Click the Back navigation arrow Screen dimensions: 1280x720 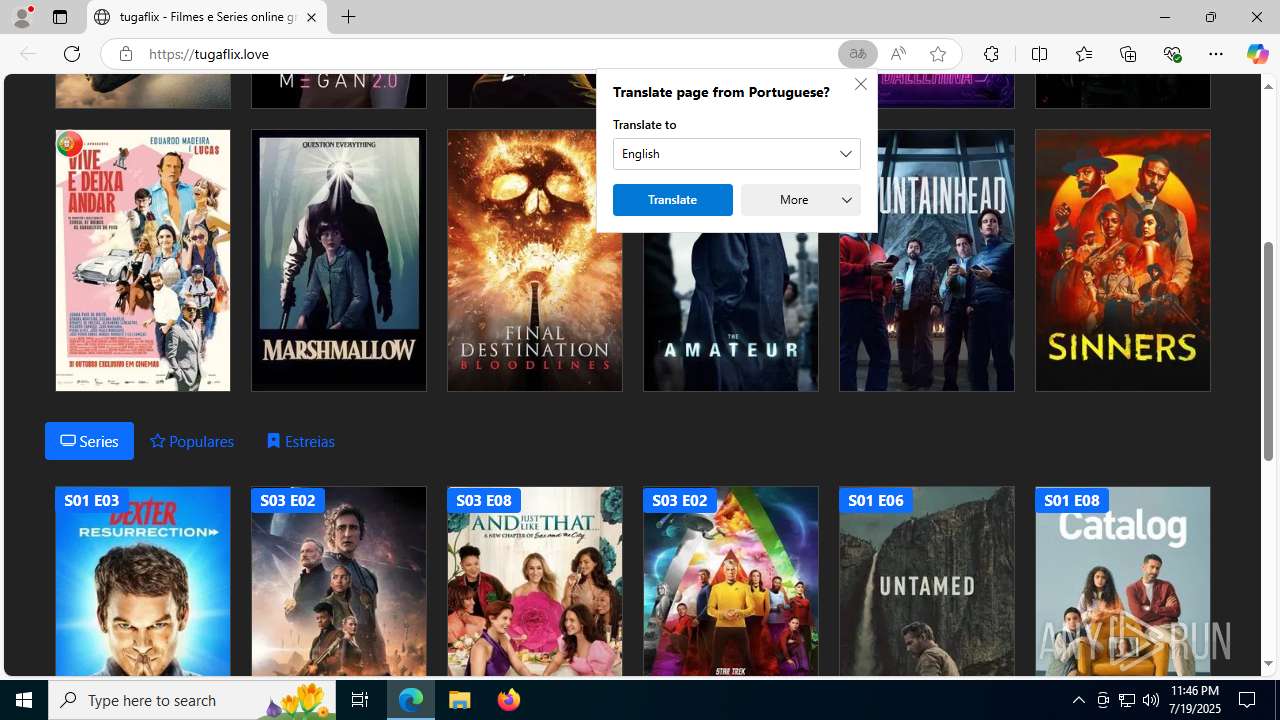28,54
